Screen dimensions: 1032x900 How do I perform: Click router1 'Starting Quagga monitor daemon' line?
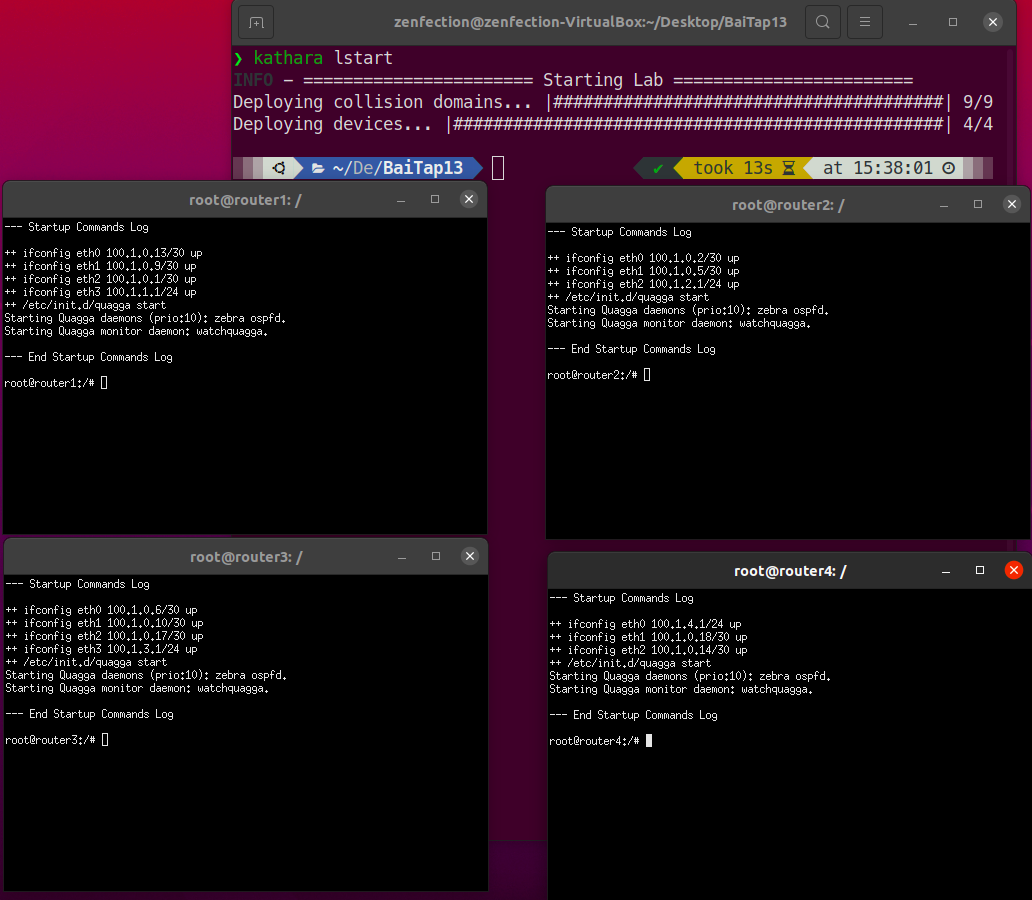coord(136,331)
